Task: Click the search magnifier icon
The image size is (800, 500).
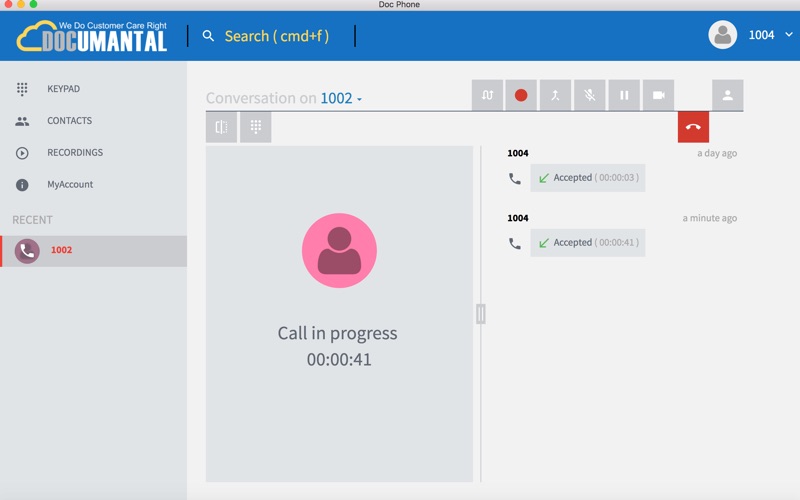Action: click(x=208, y=36)
